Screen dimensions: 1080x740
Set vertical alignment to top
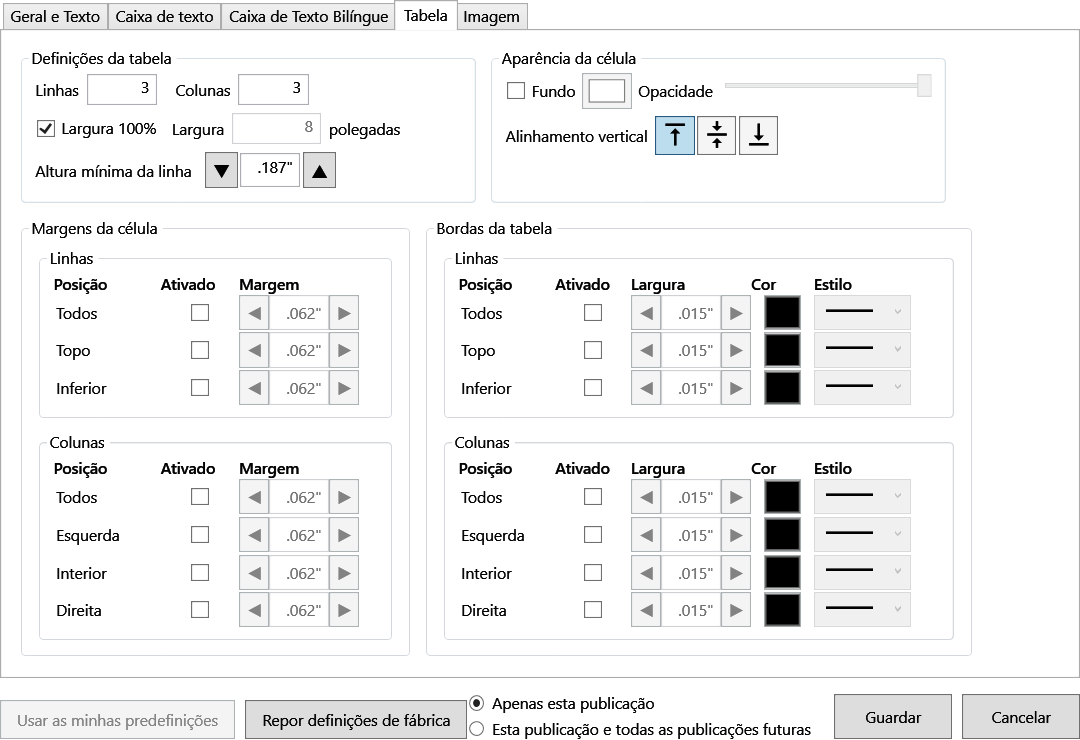(x=674, y=135)
